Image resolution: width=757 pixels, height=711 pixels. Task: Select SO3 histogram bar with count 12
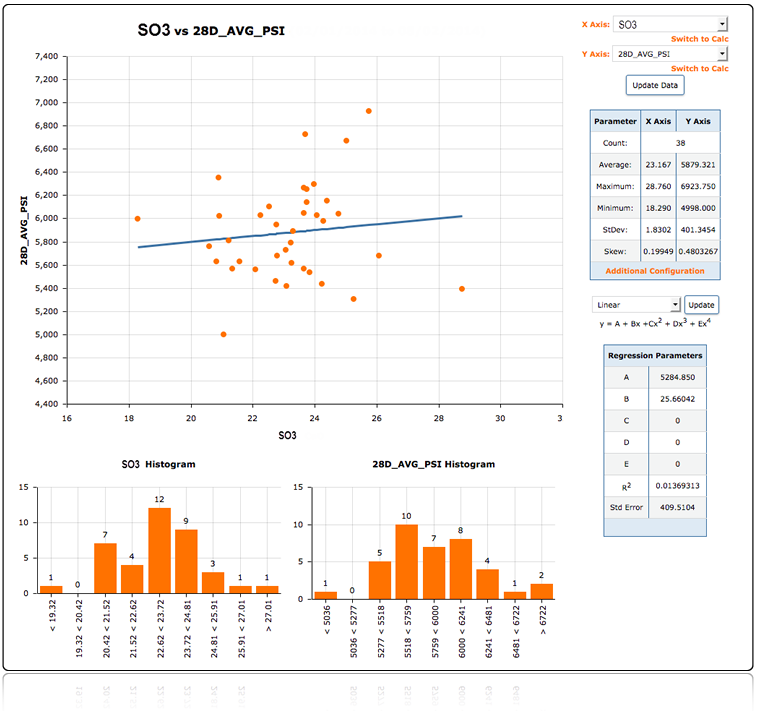coord(159,550)
